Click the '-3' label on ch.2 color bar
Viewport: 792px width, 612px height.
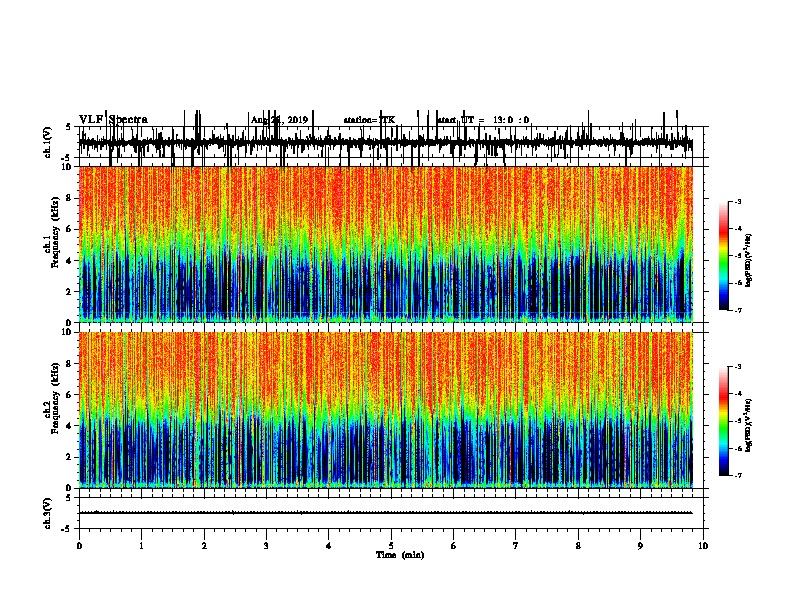click(x=737, y=367)
